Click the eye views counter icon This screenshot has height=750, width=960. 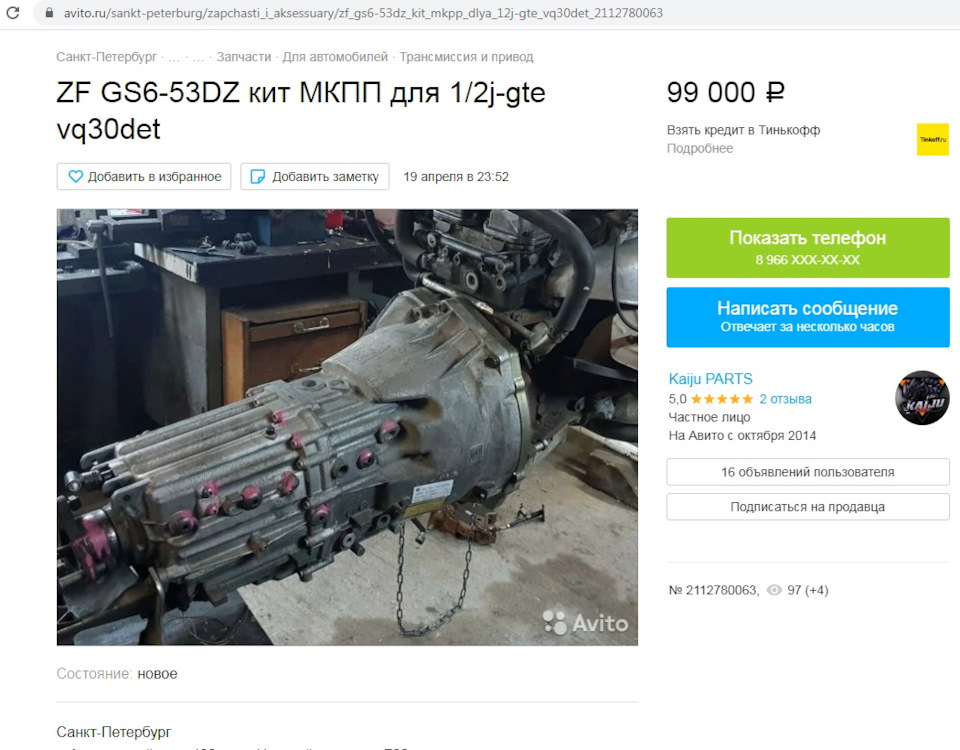click(x=774, y=590)
